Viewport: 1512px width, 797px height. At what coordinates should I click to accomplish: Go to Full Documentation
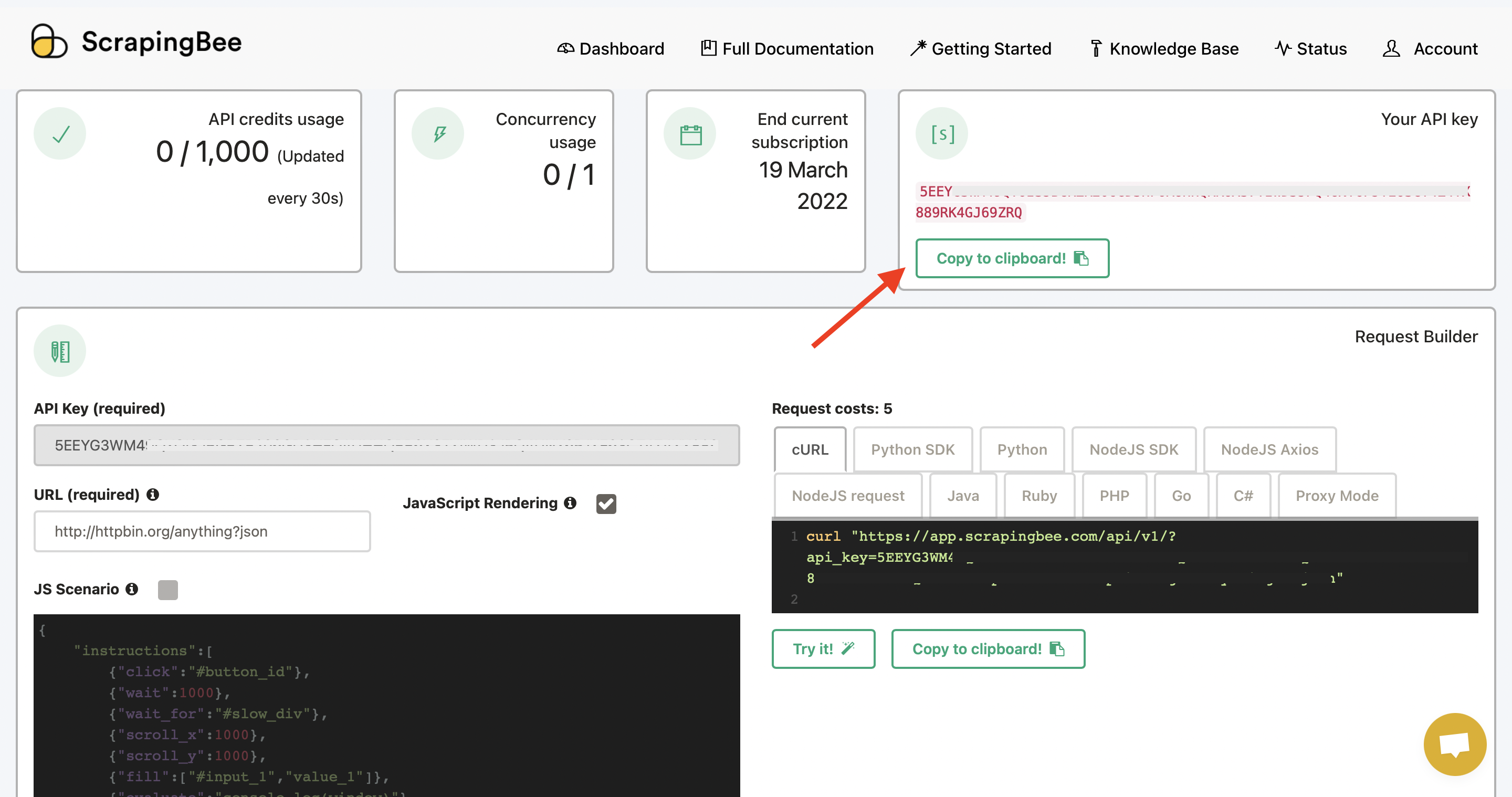[786, 49]
